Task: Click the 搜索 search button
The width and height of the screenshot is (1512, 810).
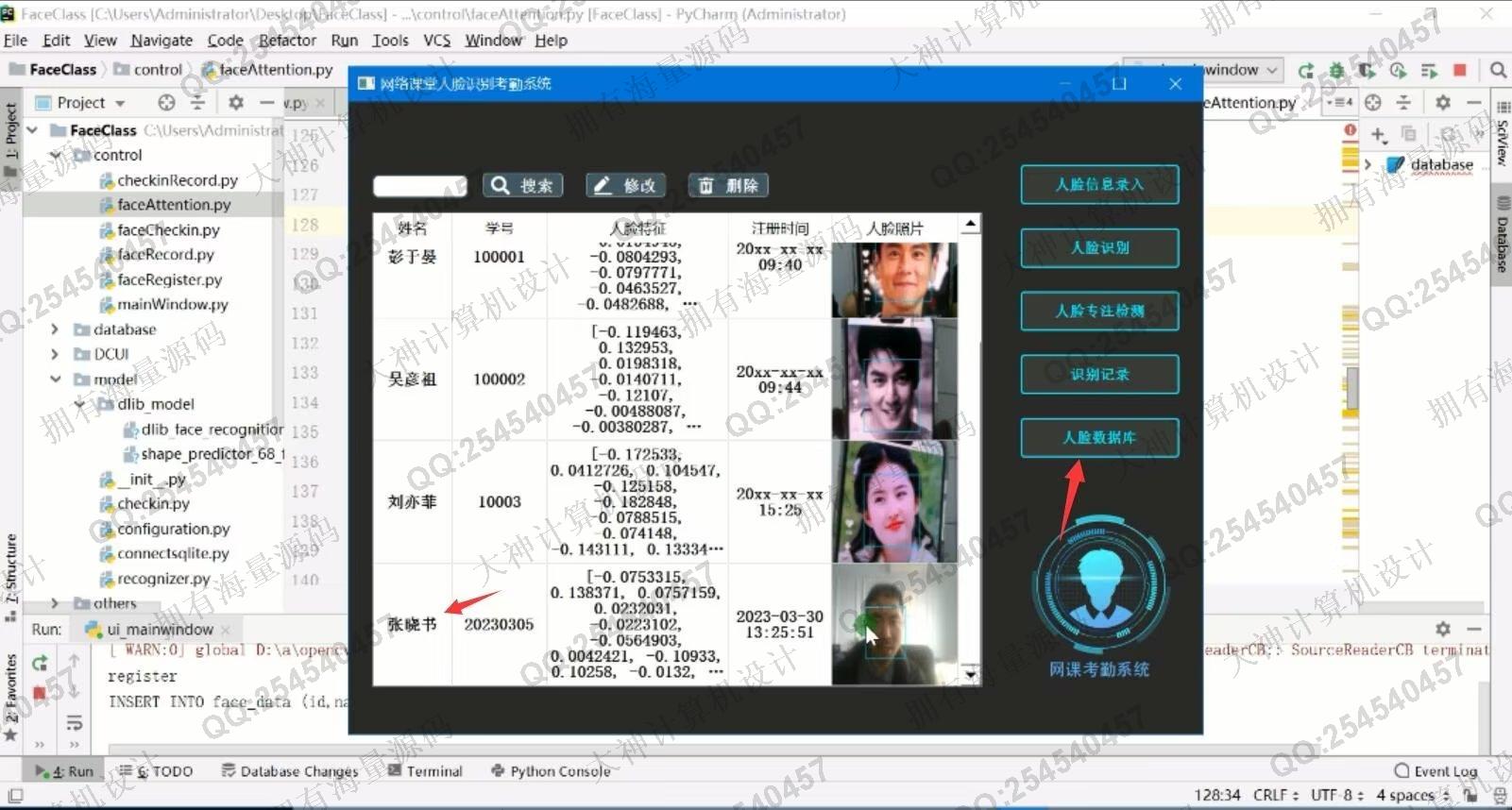Action: tap(522, 185)
